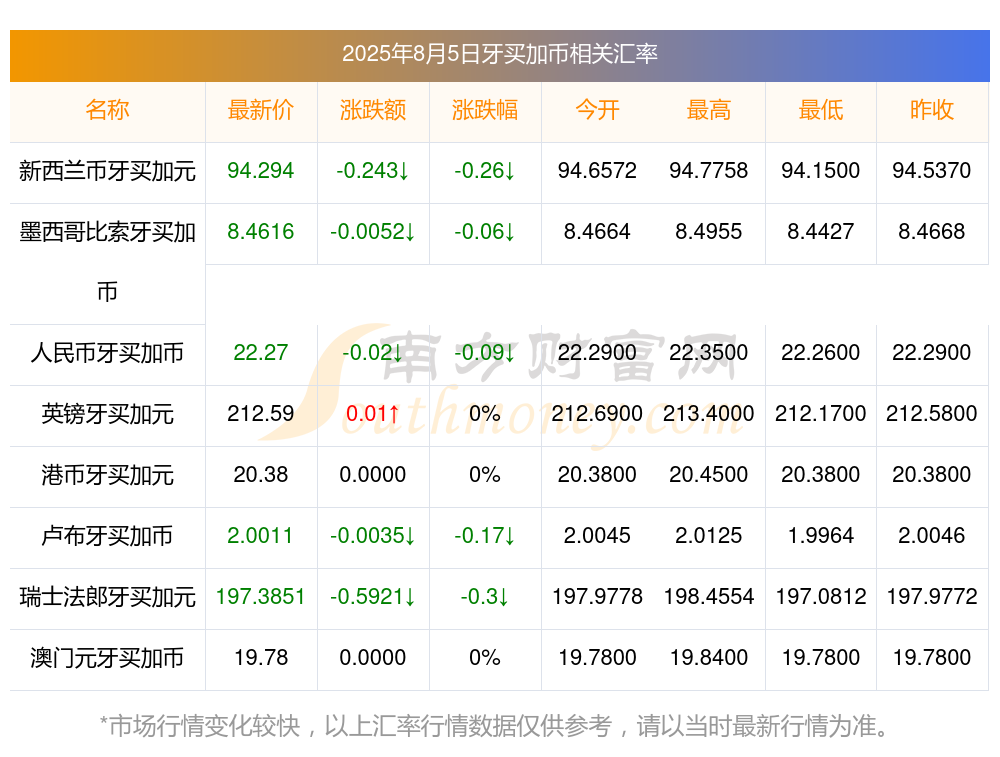This screenshot has width=1000, height=757.
Task: Click the low value 8.4427
Action: 821,232
